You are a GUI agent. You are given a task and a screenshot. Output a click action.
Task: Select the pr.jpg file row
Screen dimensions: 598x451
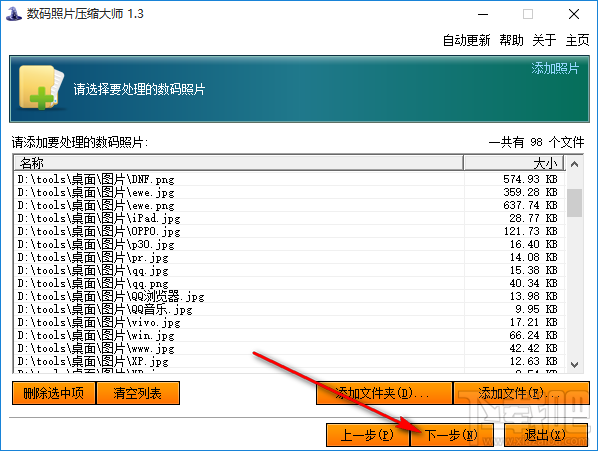(290, 257)
